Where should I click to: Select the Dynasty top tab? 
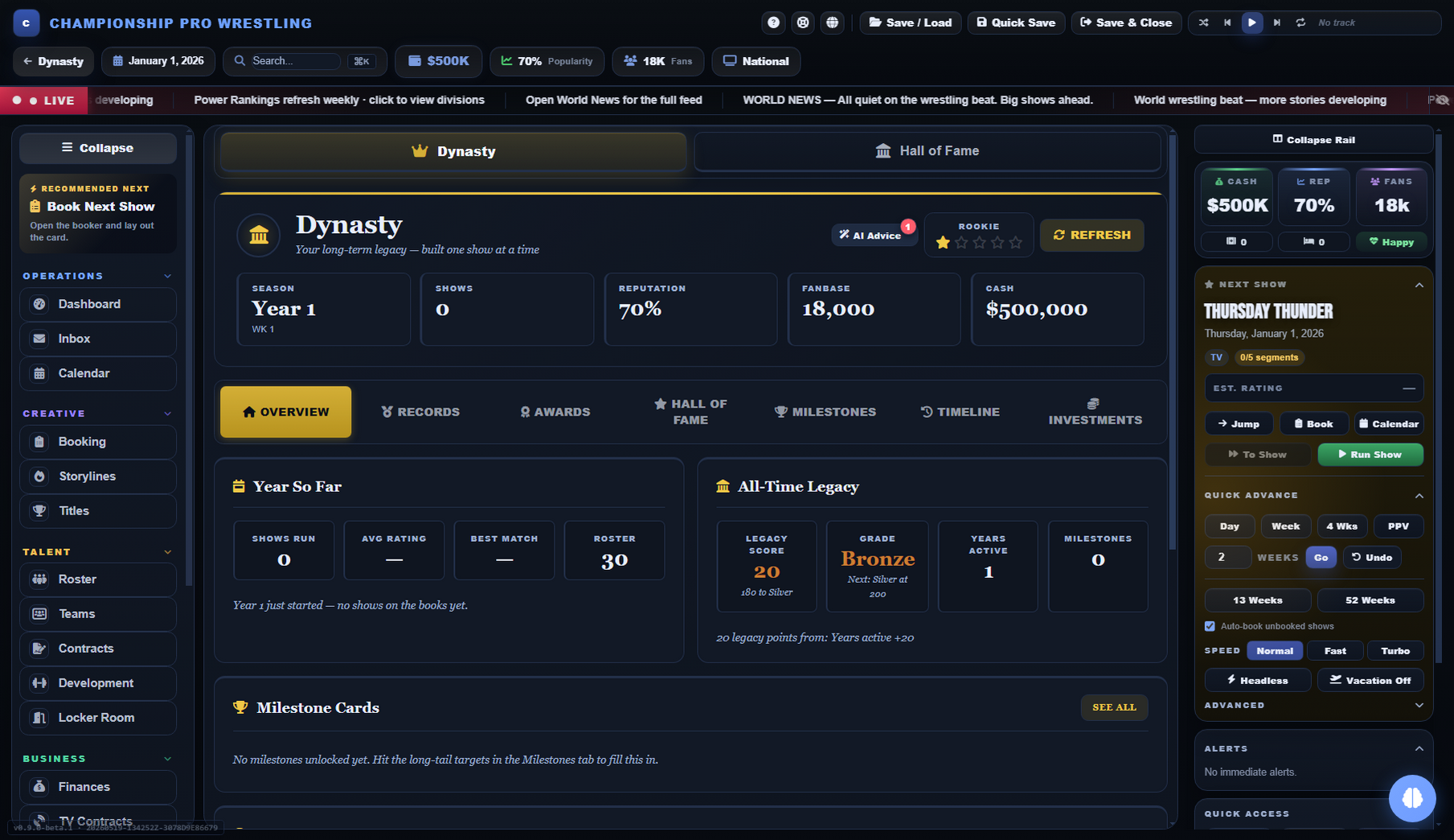coord(453,151)
